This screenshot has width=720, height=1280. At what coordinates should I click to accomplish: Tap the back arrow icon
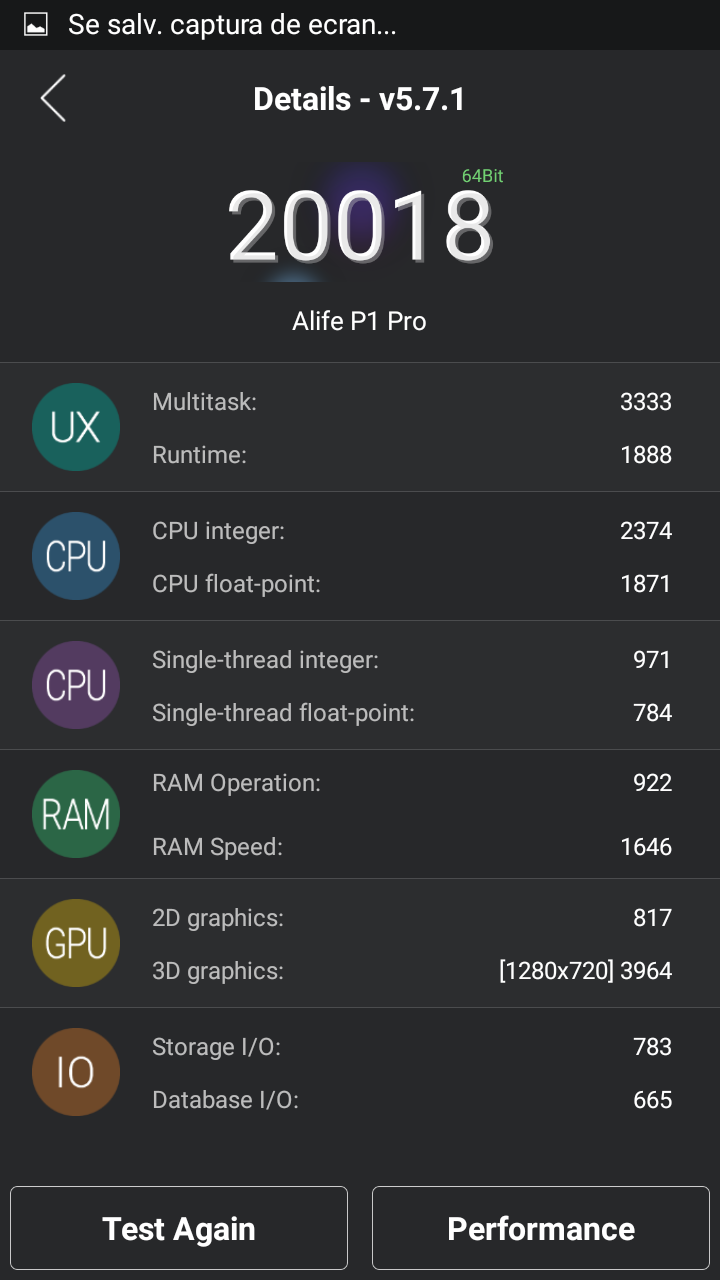(53, 99)
